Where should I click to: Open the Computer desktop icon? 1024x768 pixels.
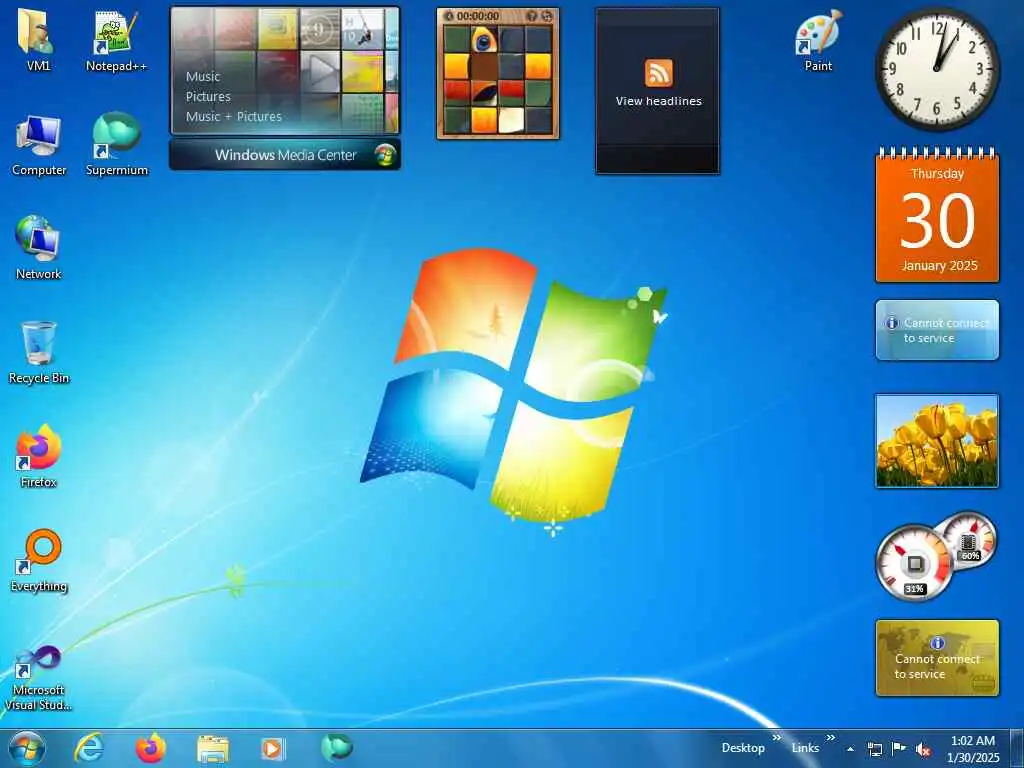coord(39,145)
